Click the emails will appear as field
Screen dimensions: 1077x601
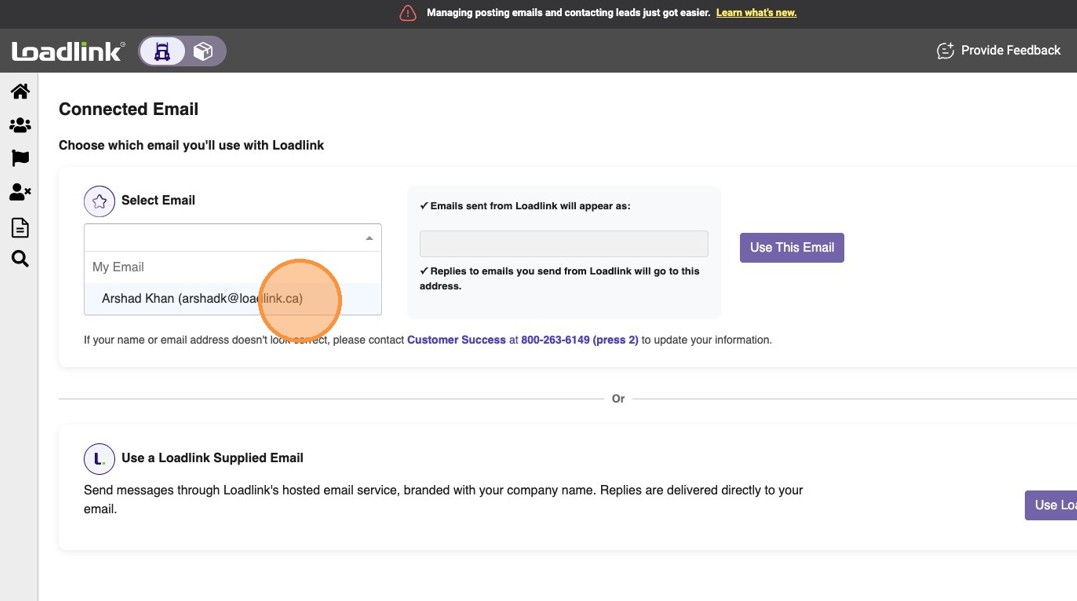pos(564,244)
